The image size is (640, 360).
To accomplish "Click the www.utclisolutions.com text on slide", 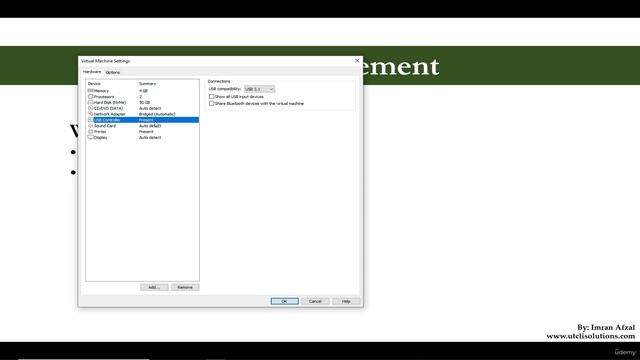I will pyautogui.click(x=591, y=336).
